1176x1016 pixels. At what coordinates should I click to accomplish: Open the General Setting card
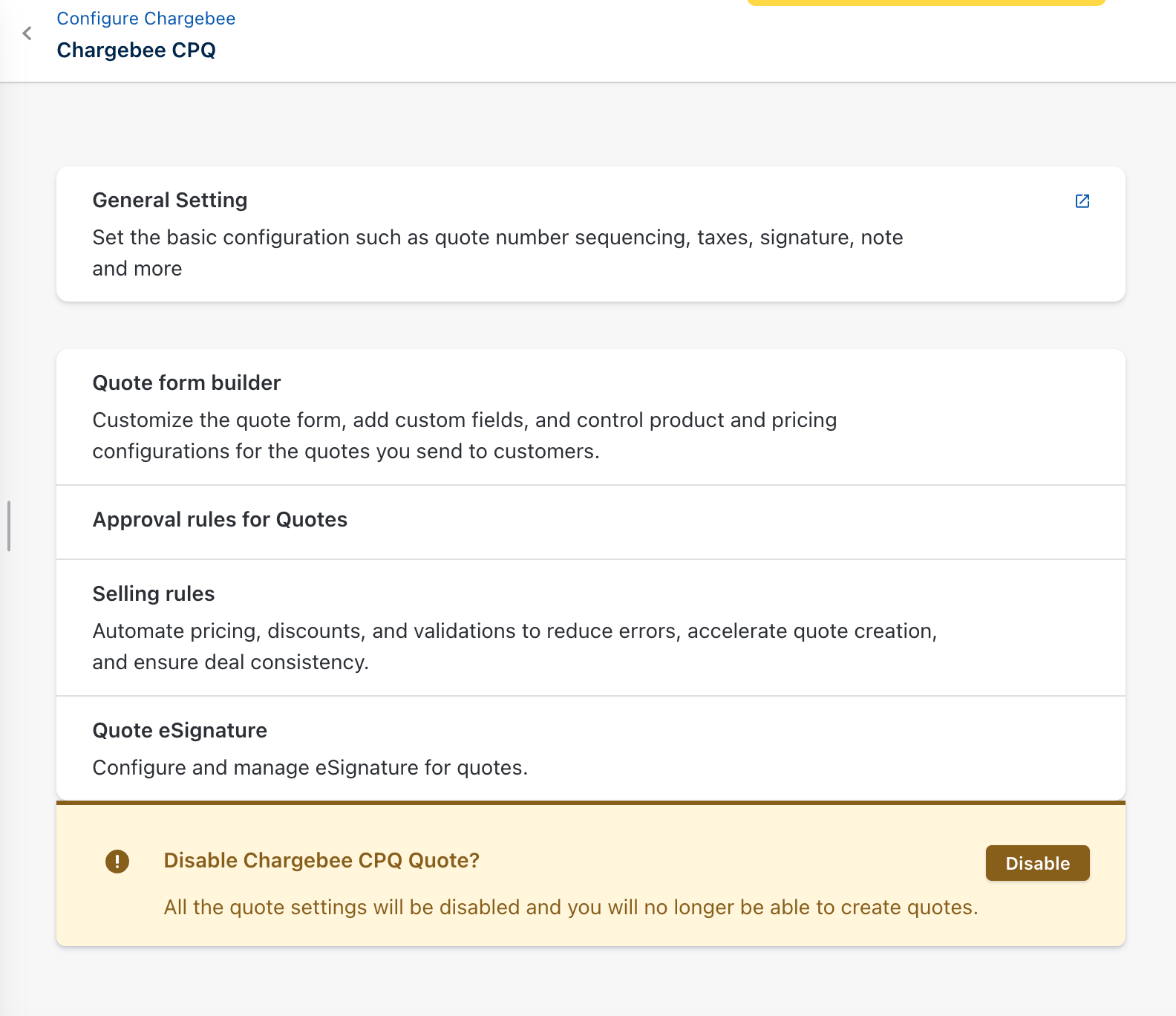[591, 234]
